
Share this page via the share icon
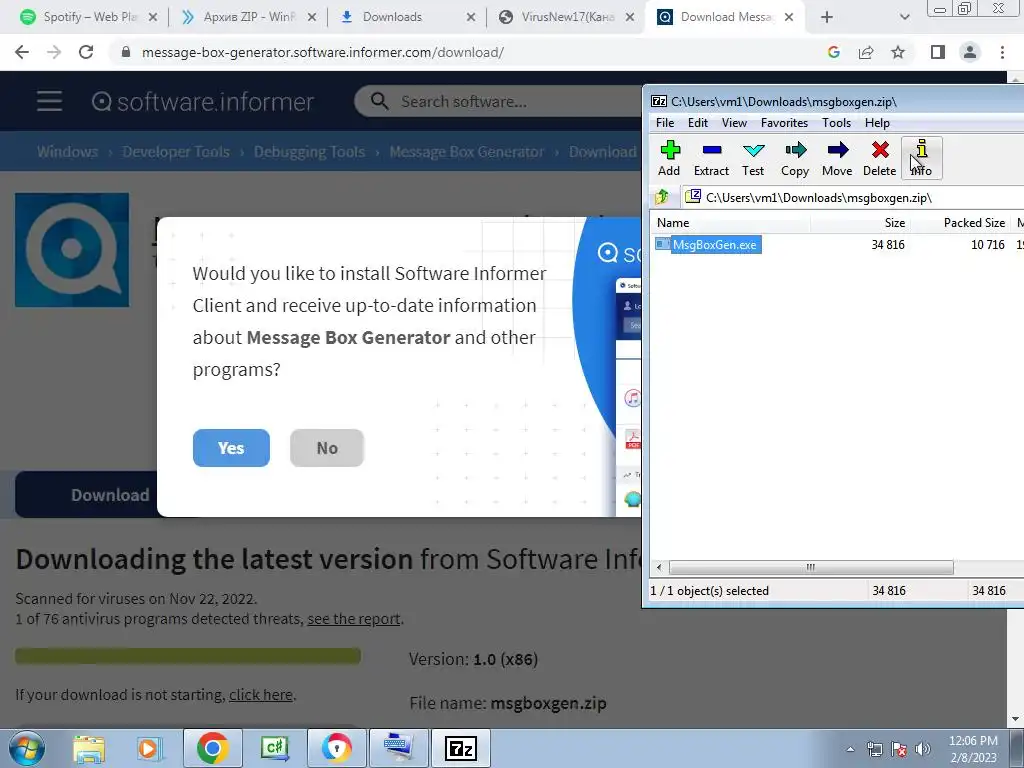pyautogui.click(x=866, y=52)
